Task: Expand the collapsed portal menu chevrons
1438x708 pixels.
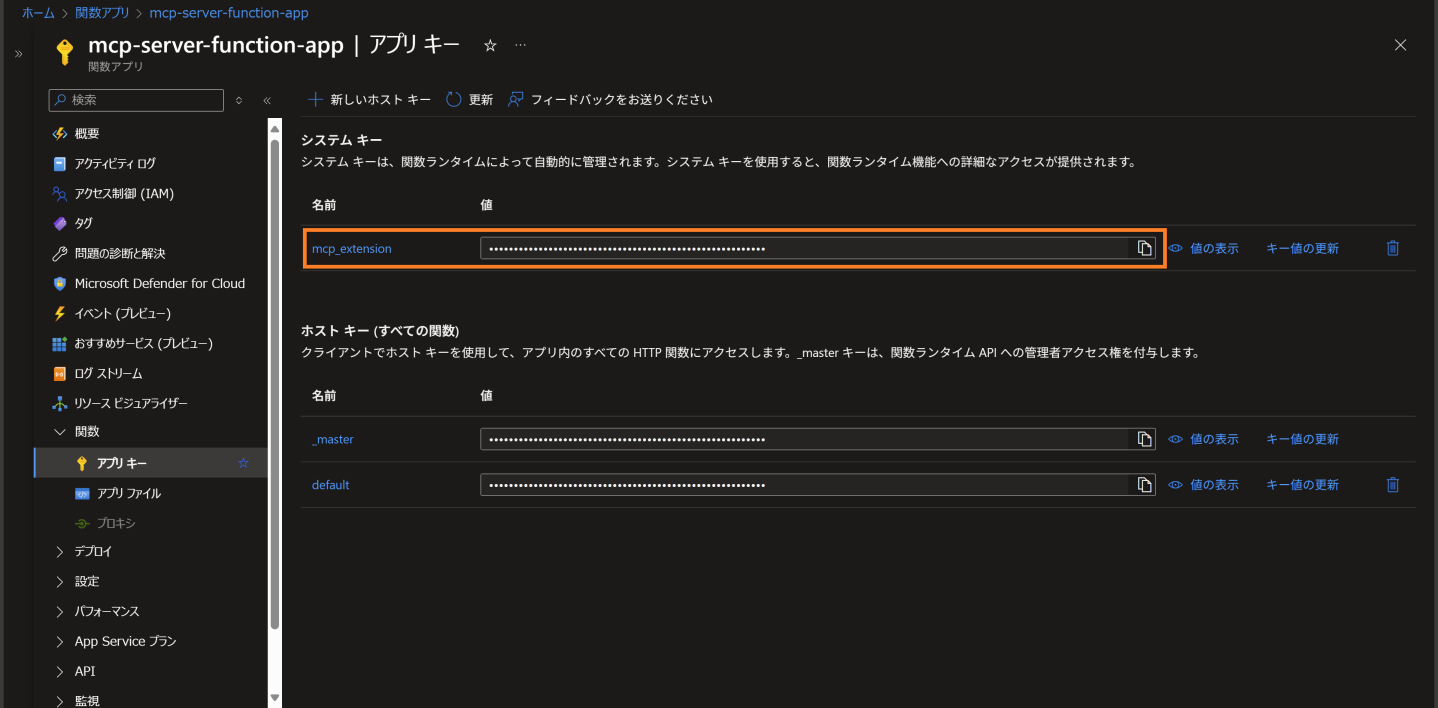Action: [x=18, y=53]
